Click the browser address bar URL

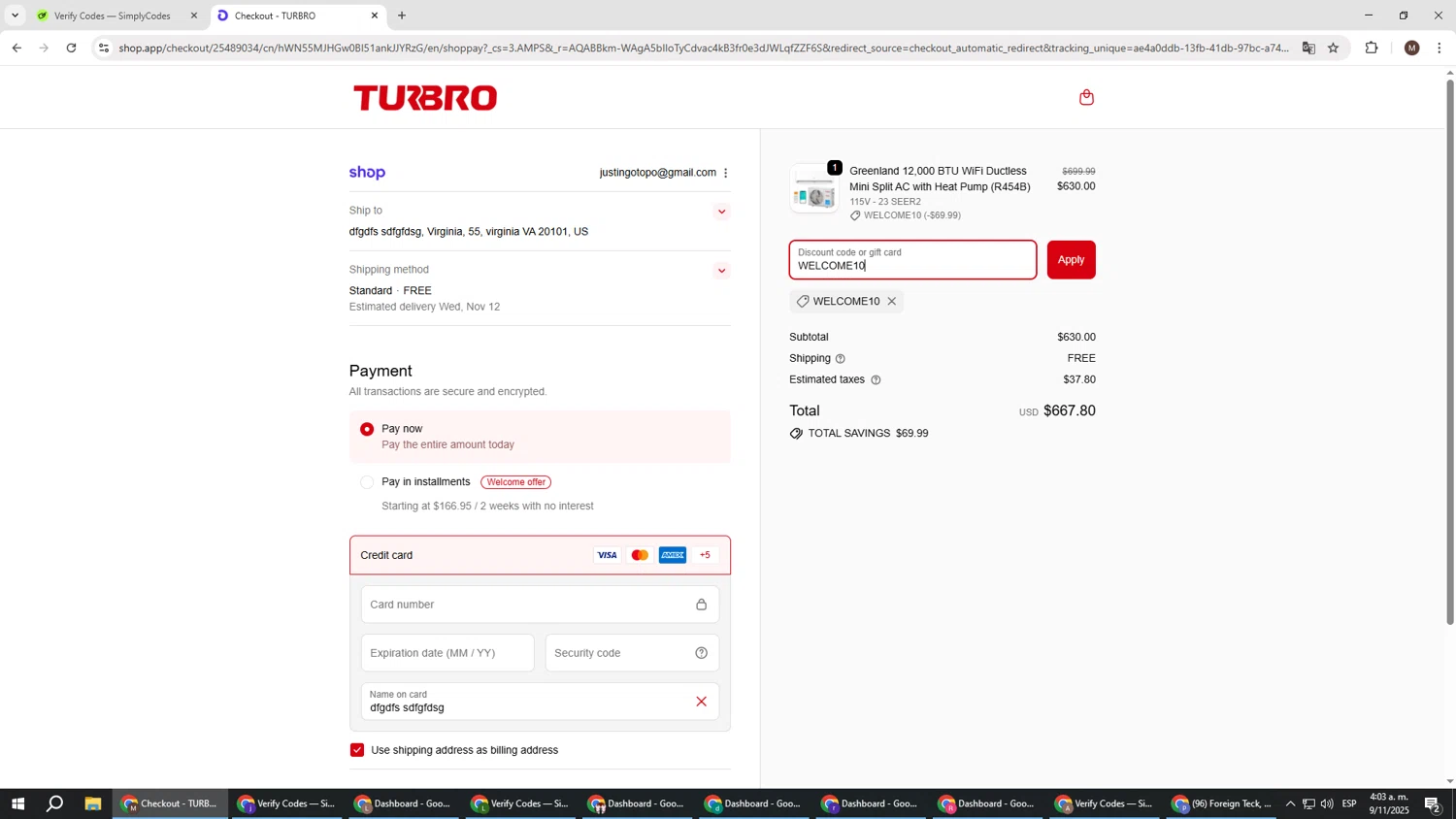coord(703,48)
